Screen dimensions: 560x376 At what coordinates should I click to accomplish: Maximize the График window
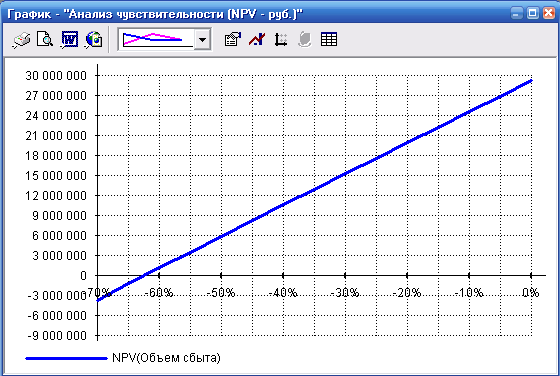pyautogui.click(x=532, y=14)
